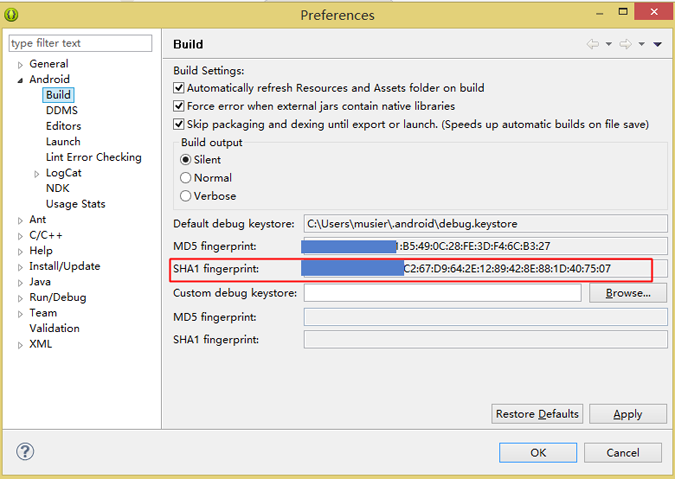Click the Apply button

point(627,414)
